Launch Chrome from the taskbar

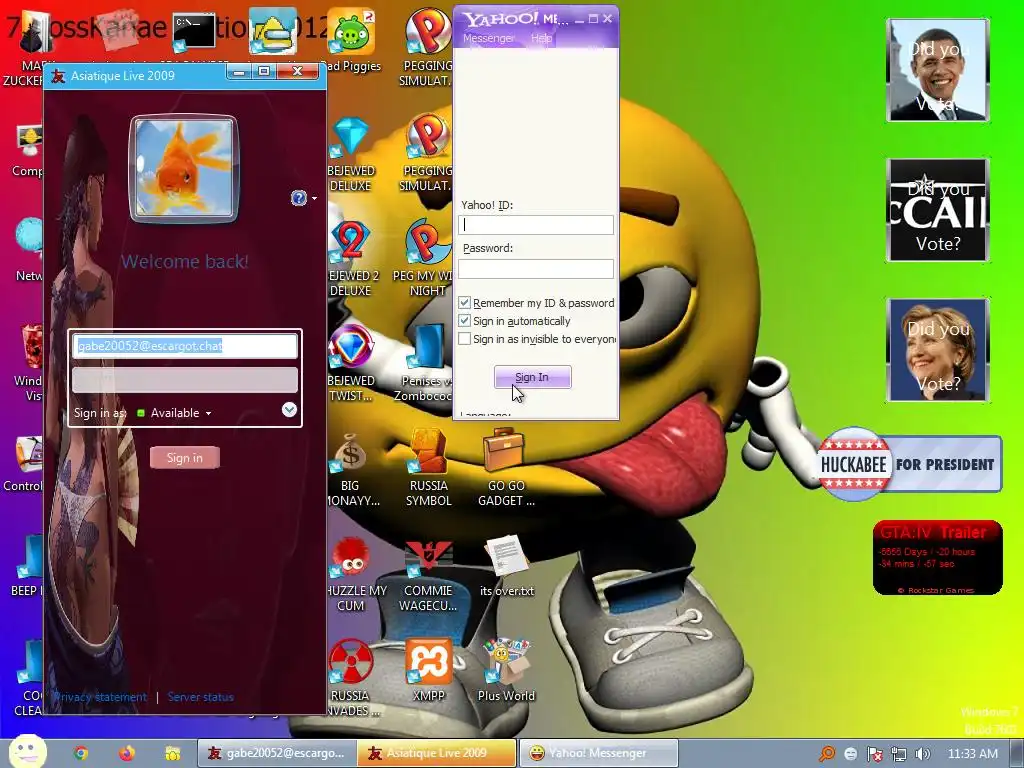(x=81, y=753)
